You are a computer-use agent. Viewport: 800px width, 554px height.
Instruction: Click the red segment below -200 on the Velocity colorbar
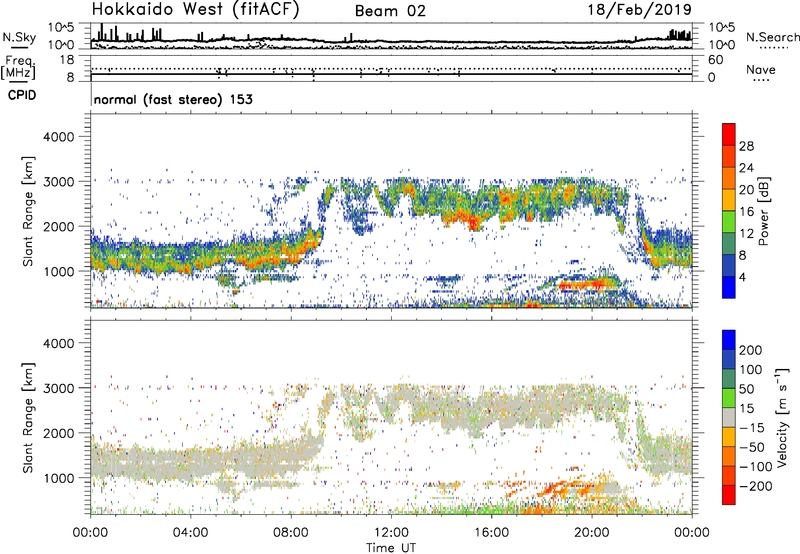729,495
